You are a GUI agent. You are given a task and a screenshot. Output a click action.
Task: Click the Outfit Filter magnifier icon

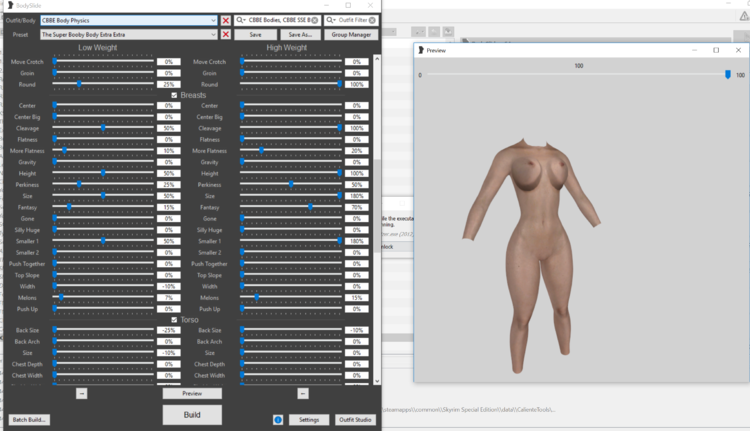[x=331, y=20]
